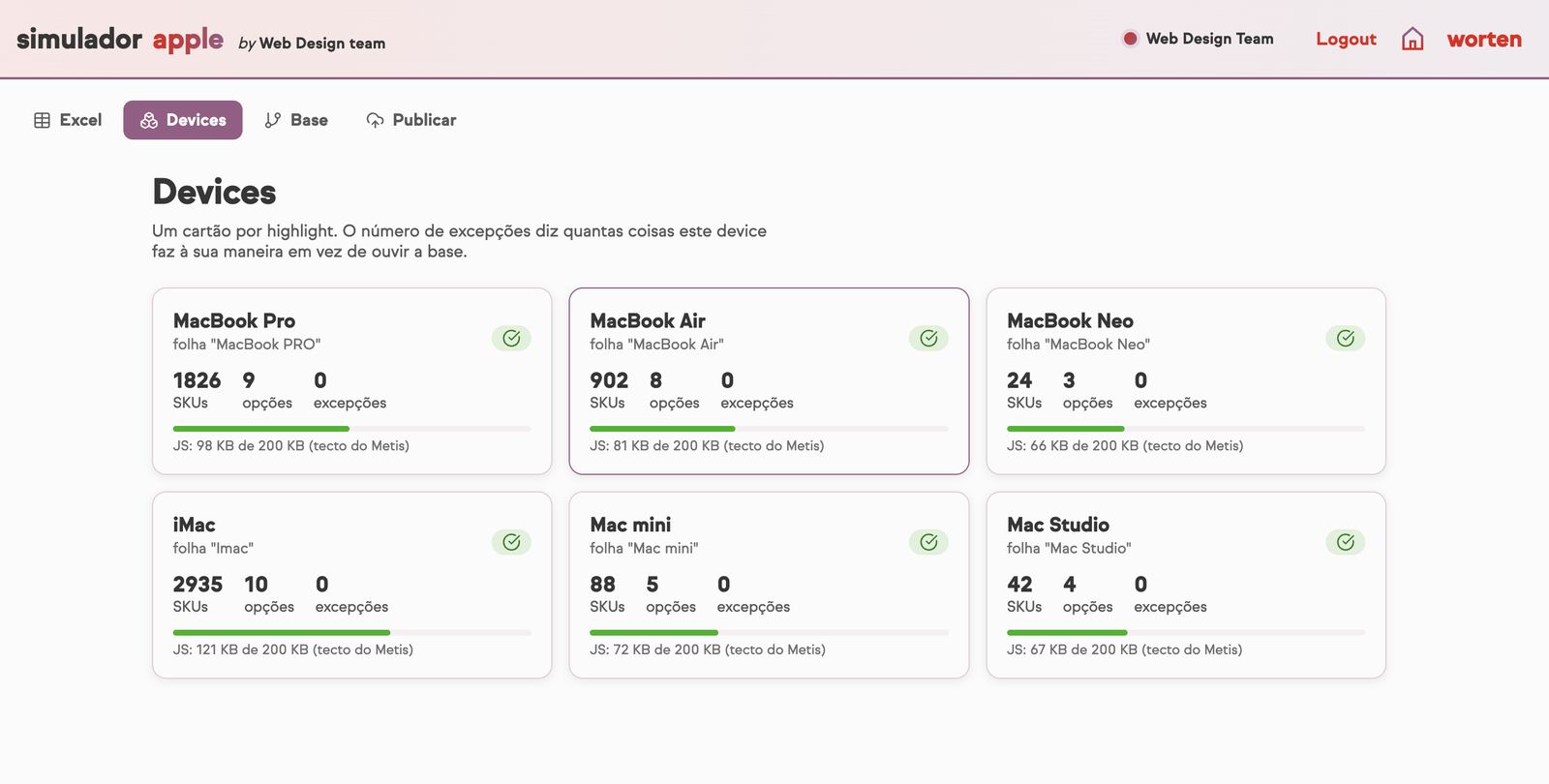Viewport: 1549px width, 784px height.
Task: Click the 2935 SKUs count
Action: coord(197,585)
